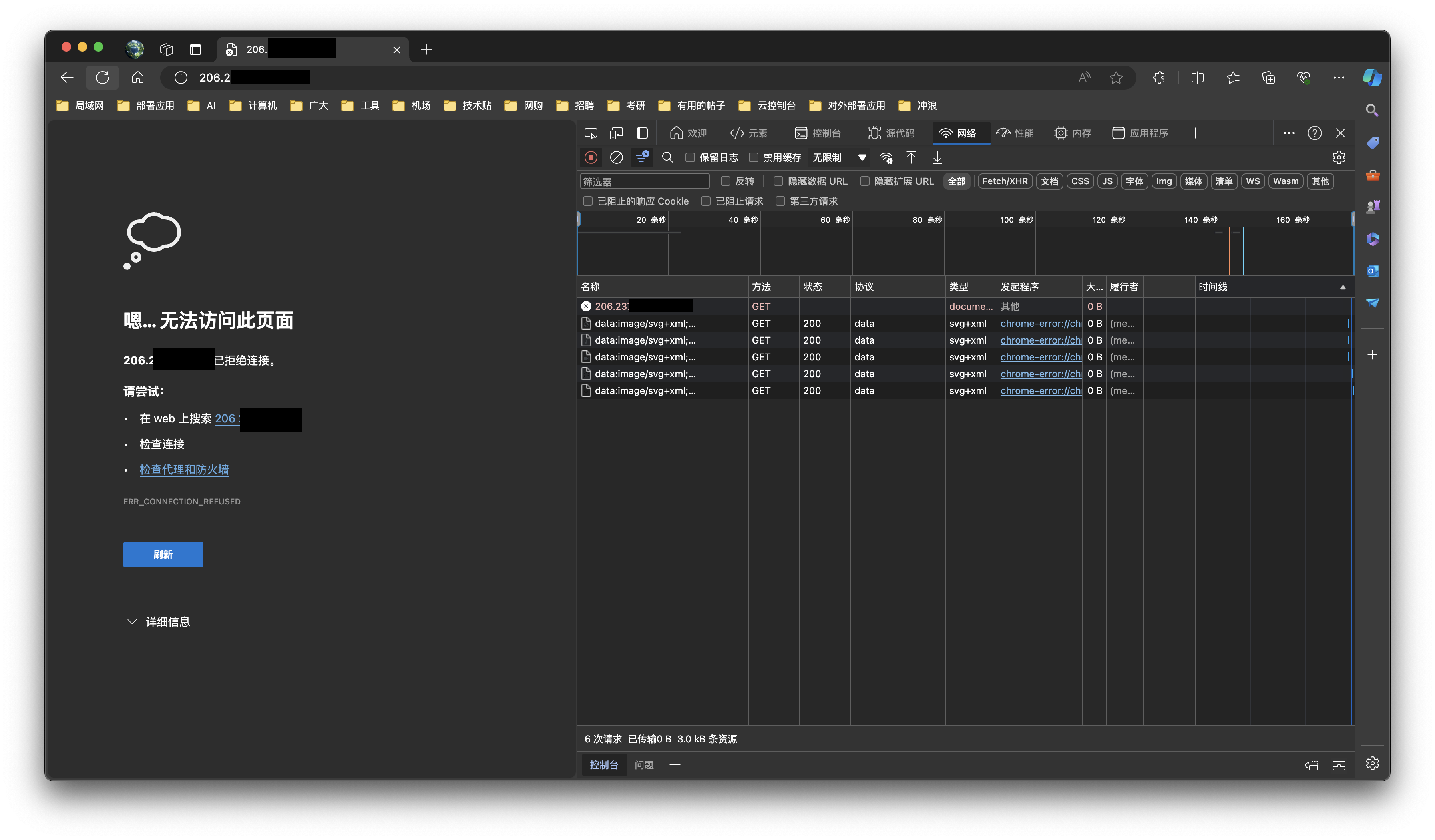The height and width of the screenshot is (840, 1435).
Task: Enable the 禁用缓存 checkbox
Action: click(754, 157)
